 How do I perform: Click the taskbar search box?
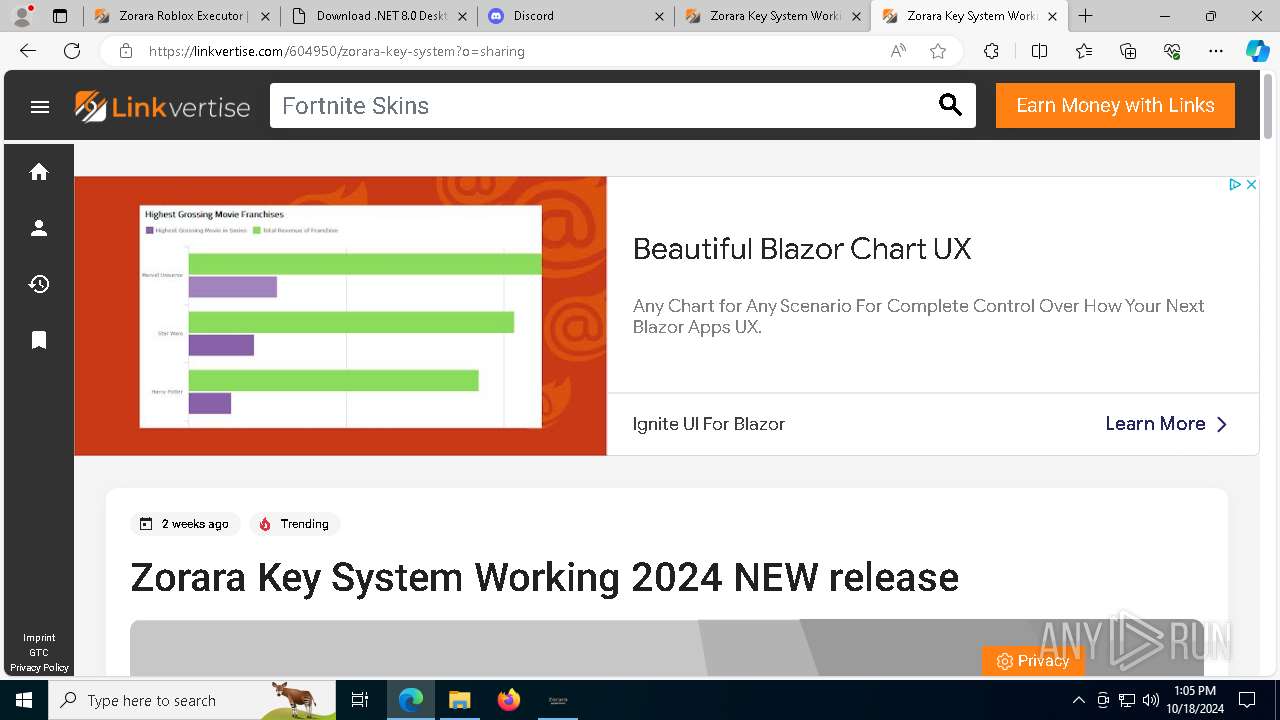coord(192,700)
